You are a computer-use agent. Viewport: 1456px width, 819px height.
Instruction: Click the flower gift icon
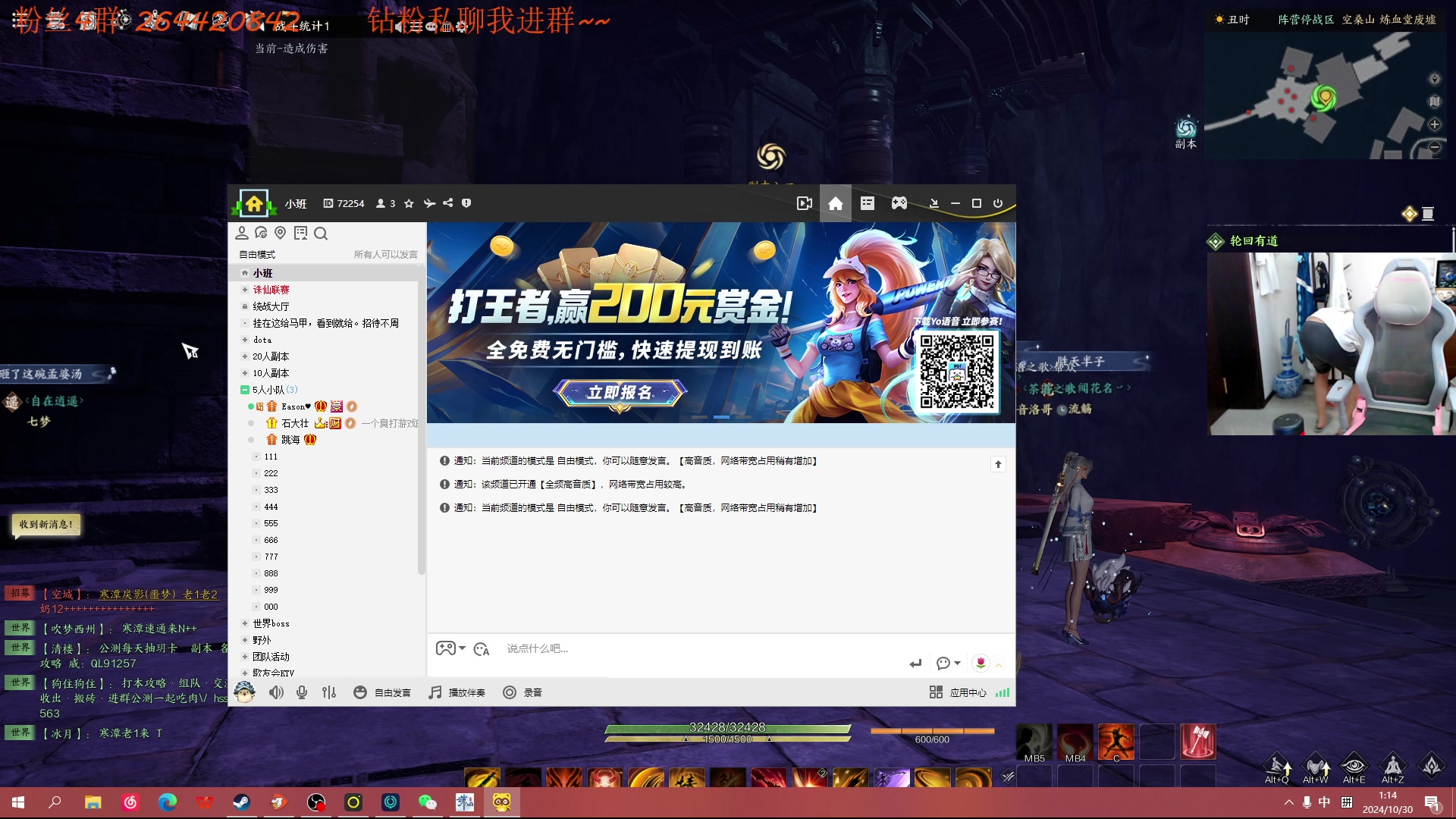[981, 664]
